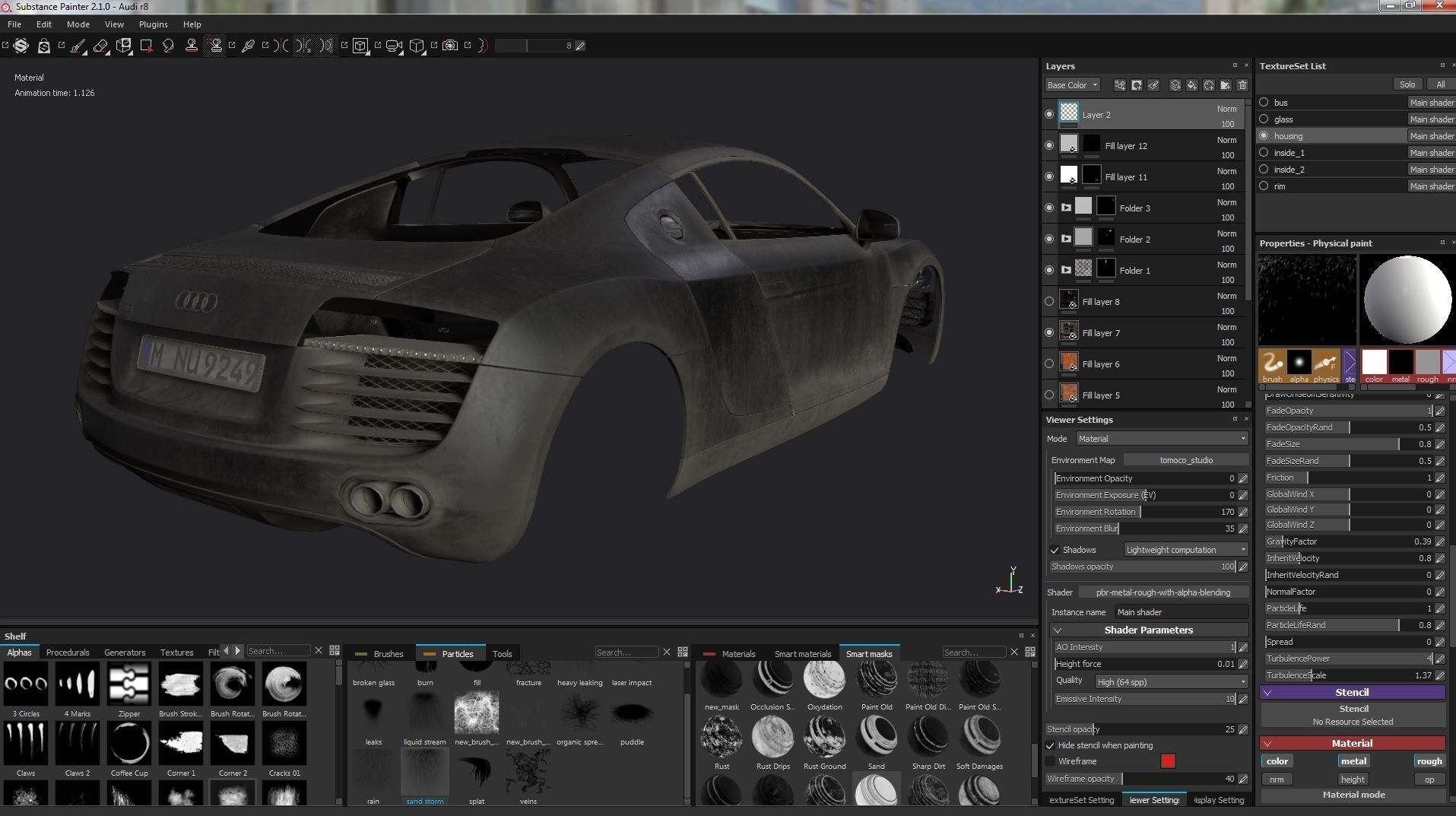Add a new folder in Layers panel
Viewport: 1456px width, 816px height.
click(x=1226, y=85)
